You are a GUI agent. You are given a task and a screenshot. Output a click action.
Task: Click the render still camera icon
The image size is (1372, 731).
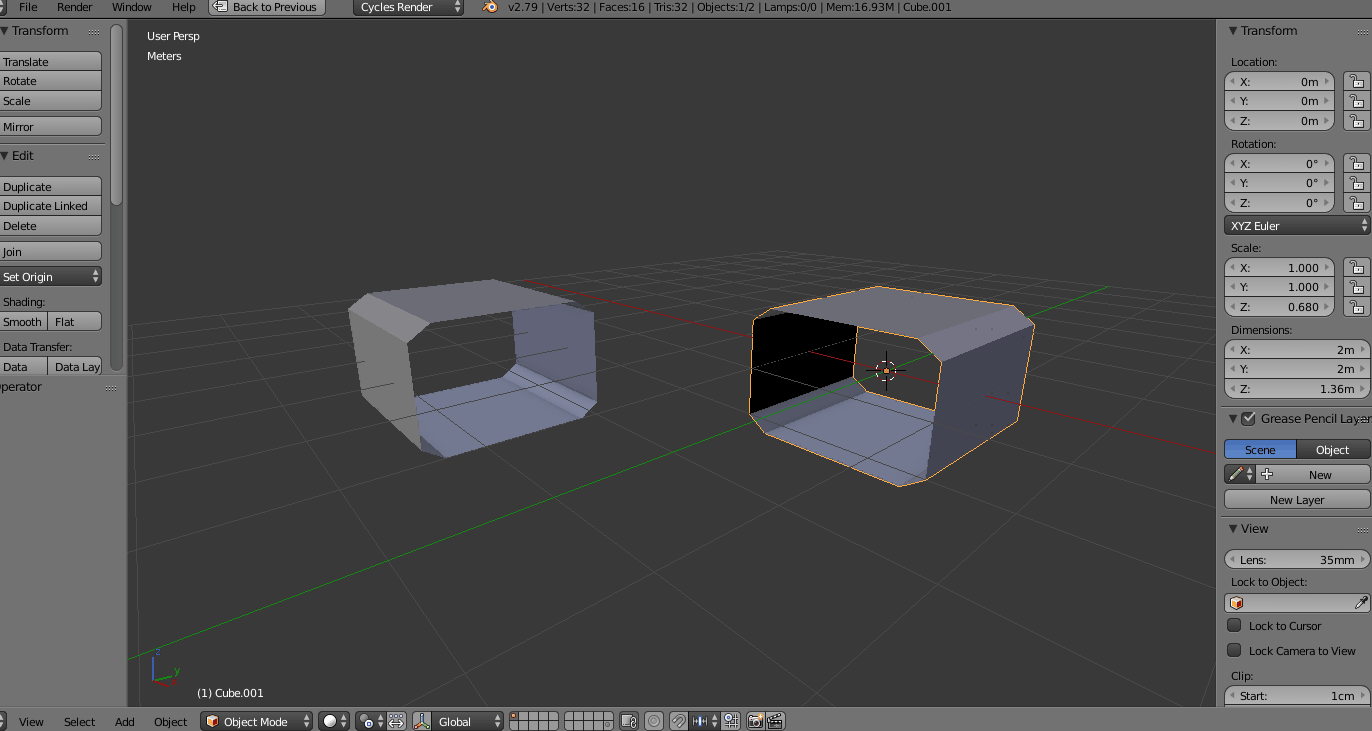[x=754, y=721]
